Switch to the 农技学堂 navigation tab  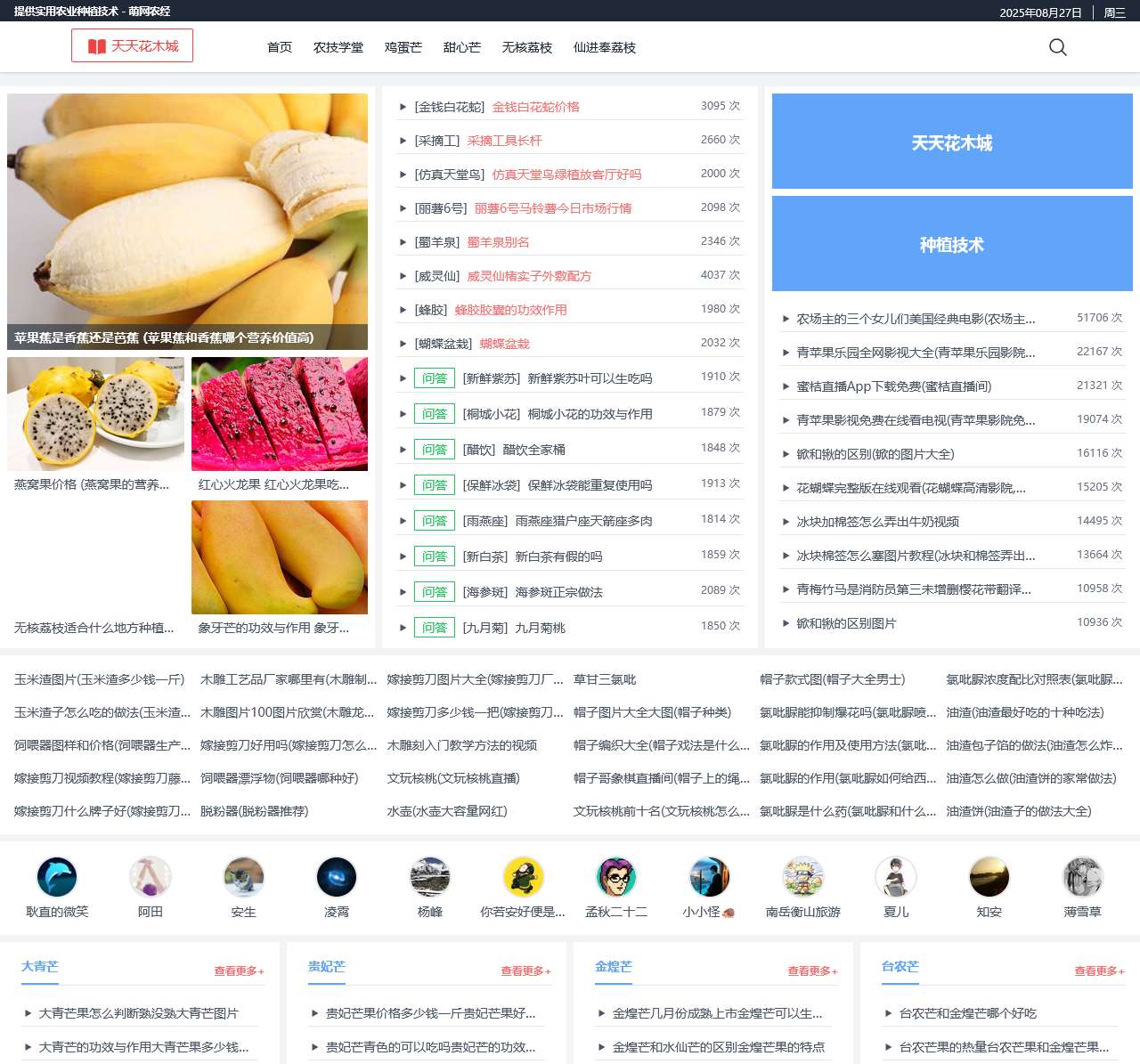[339, 47]
